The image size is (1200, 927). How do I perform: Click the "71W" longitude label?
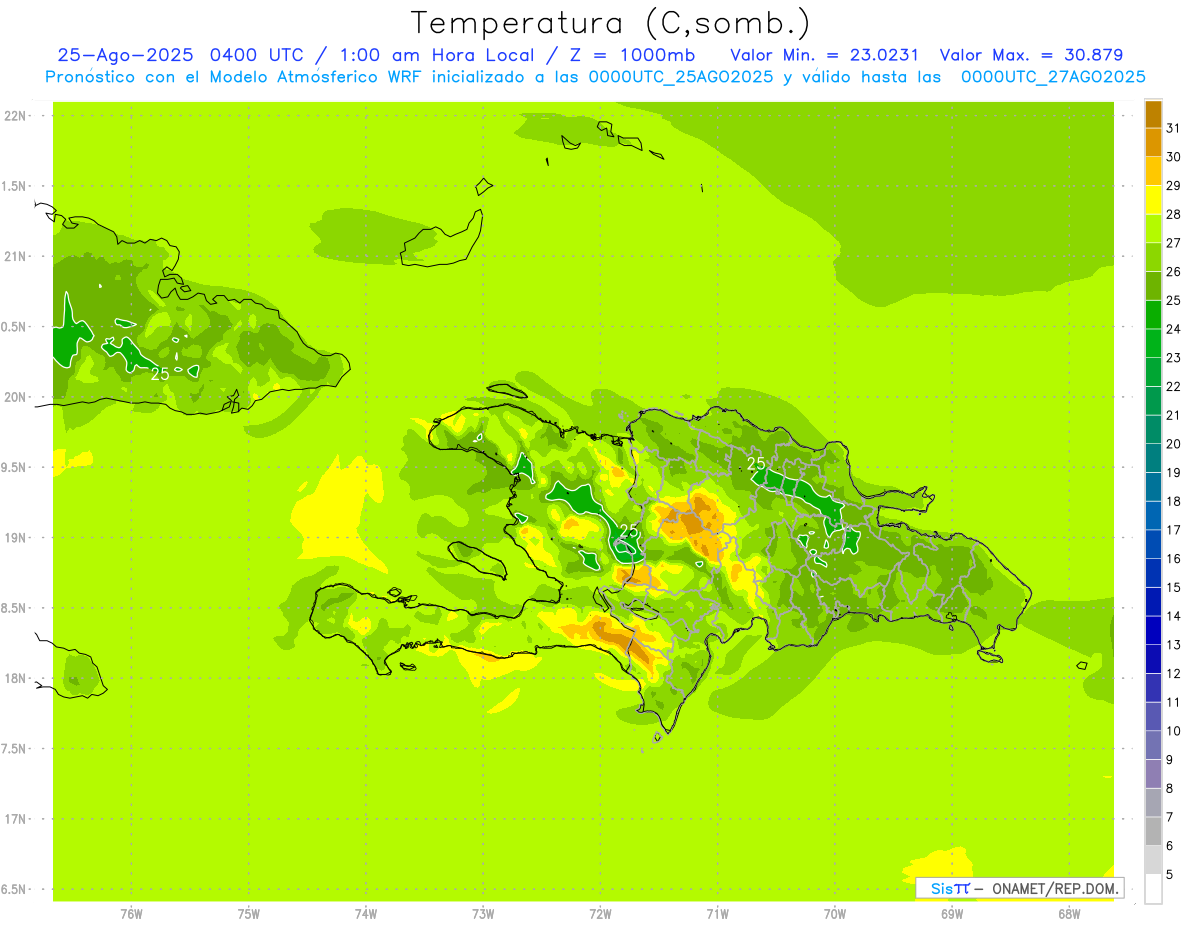pyautogui.click(x=717, y=913)
